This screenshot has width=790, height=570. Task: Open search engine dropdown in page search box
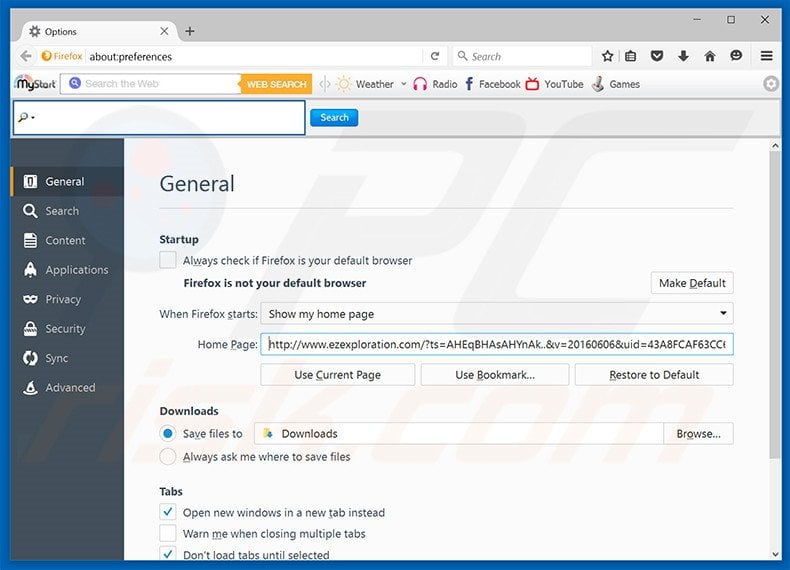tap(26, 117)
